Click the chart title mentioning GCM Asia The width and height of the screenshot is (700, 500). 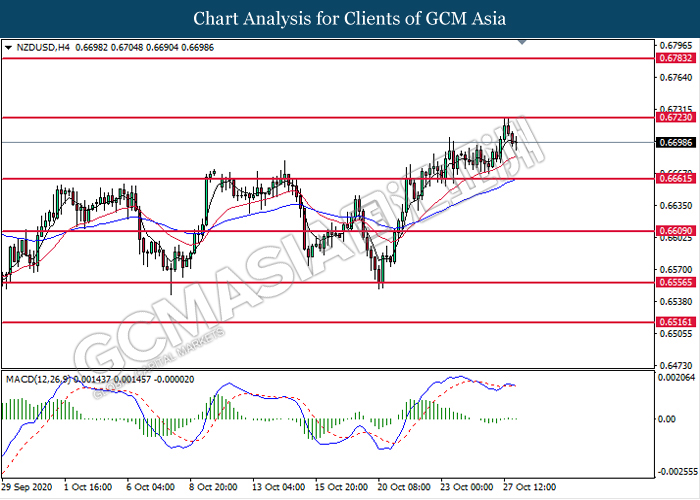click(x=349, y=19)
